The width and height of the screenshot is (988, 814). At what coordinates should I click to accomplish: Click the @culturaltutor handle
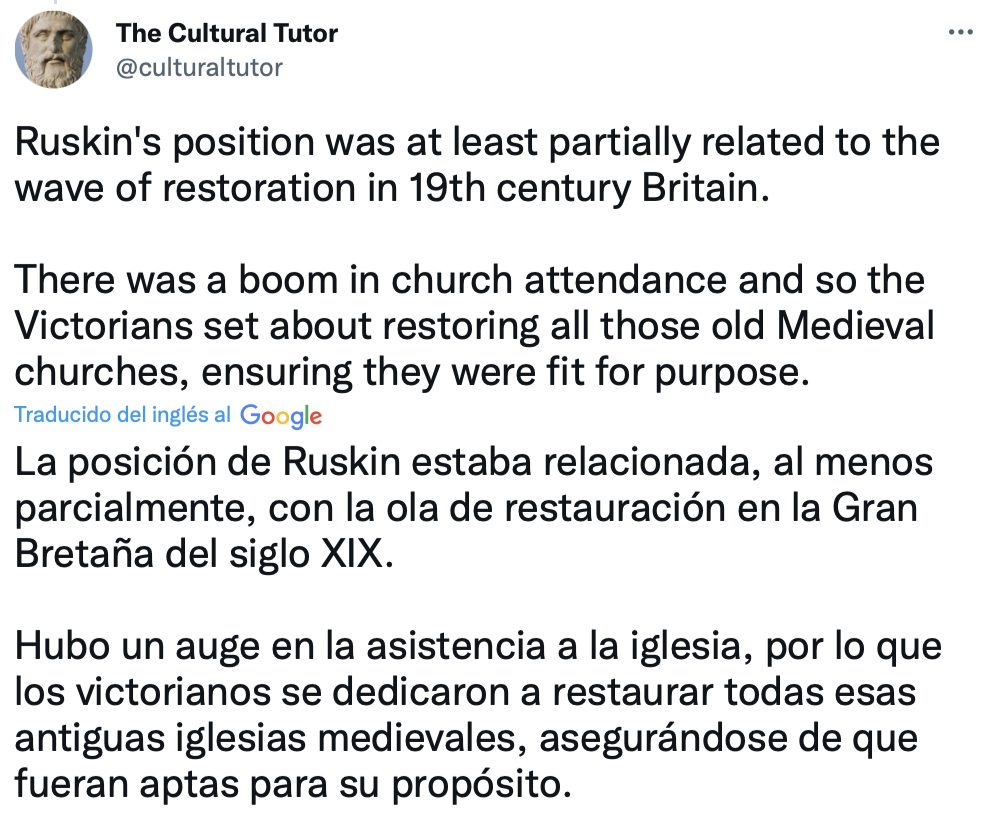click(x=200, y=67)
